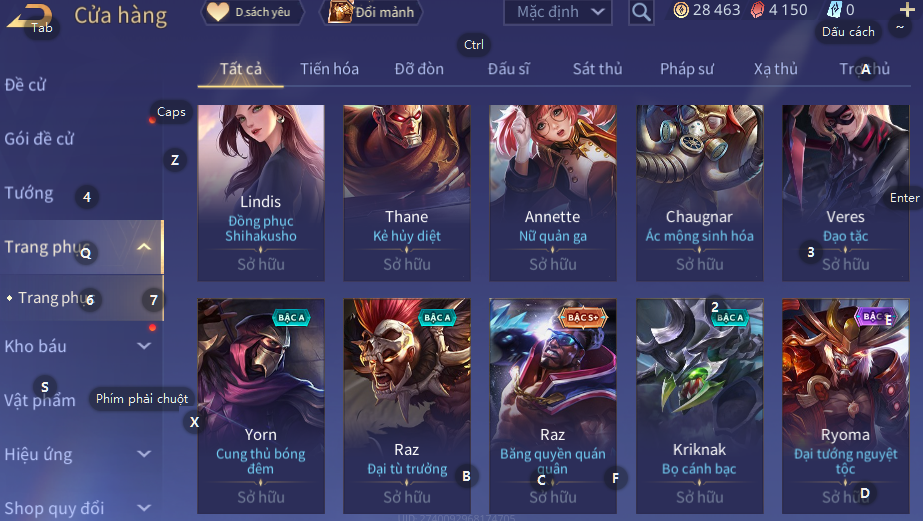The image size is (923, 521).
Task: Expand the Shop quy đổi section
Action: [x=144, y=507]
